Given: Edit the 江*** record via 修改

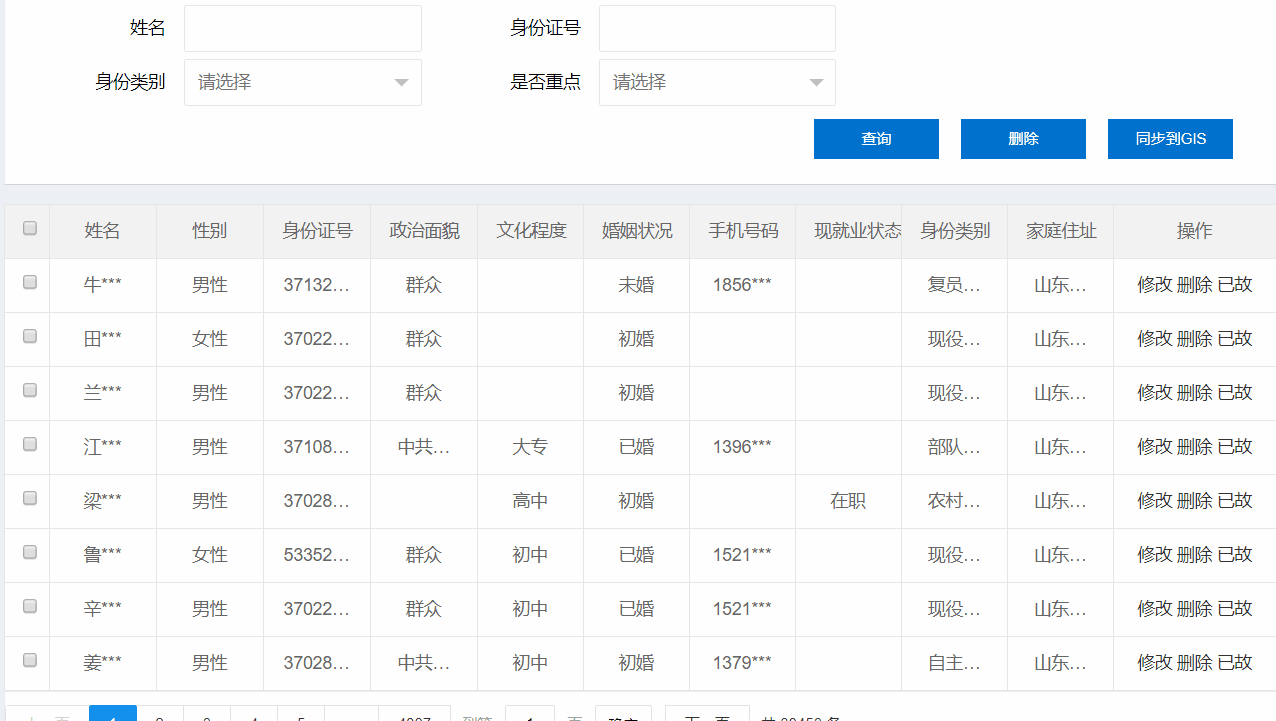Looking at the screenshot, I should pyautogui.click(x=1154, y=447).
